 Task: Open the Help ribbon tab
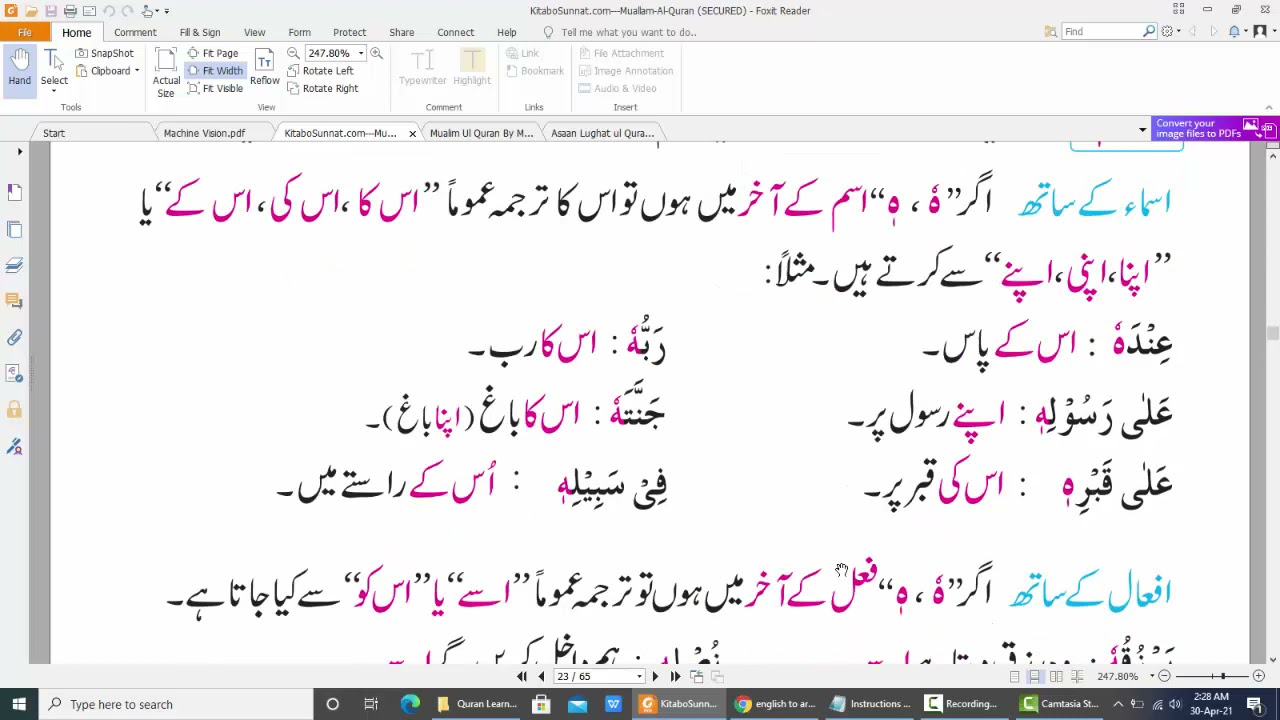point(507,32)
